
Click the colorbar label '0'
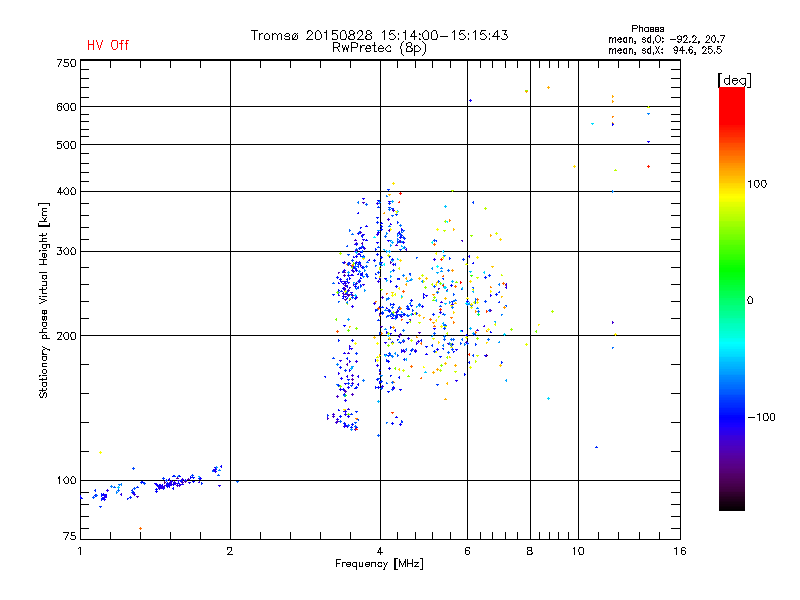click(750, 301)
